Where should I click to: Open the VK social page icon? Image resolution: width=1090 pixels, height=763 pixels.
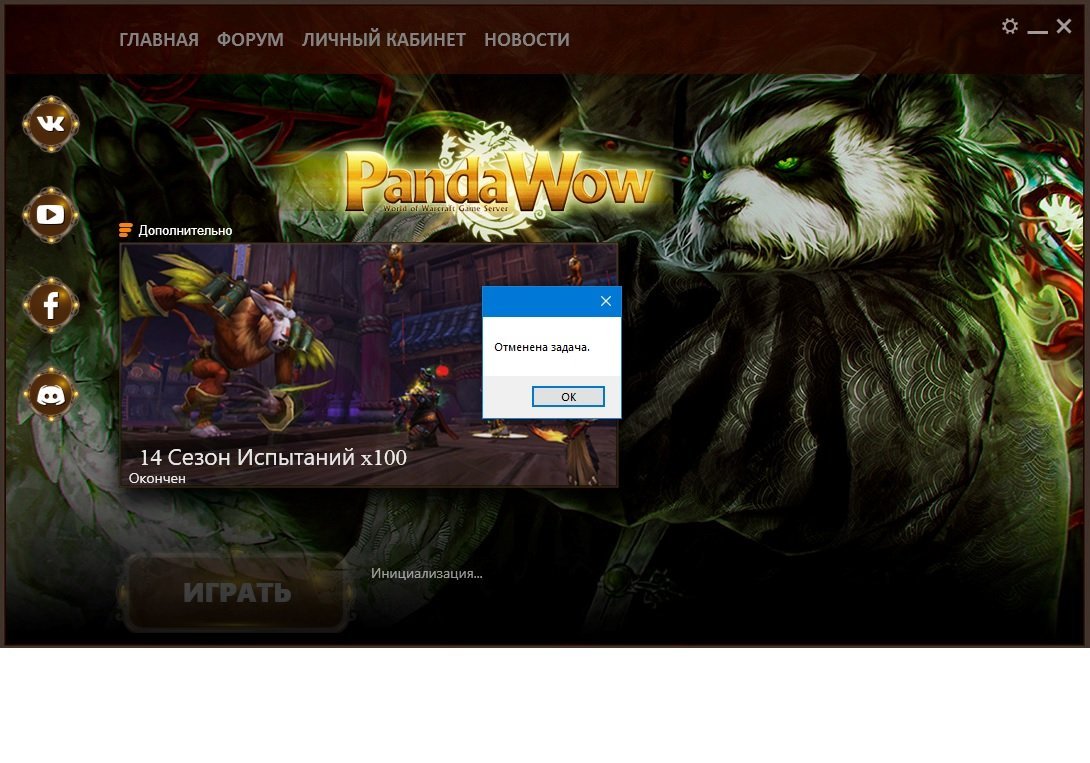(50, 124)
